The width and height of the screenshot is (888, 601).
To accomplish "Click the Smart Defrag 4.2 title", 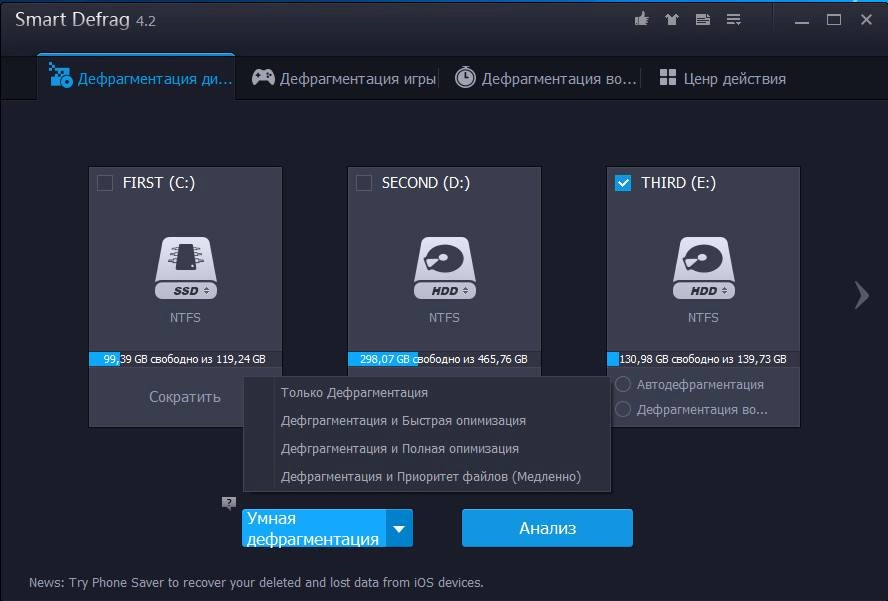I will pyautogui.click(x=85, y=20).
